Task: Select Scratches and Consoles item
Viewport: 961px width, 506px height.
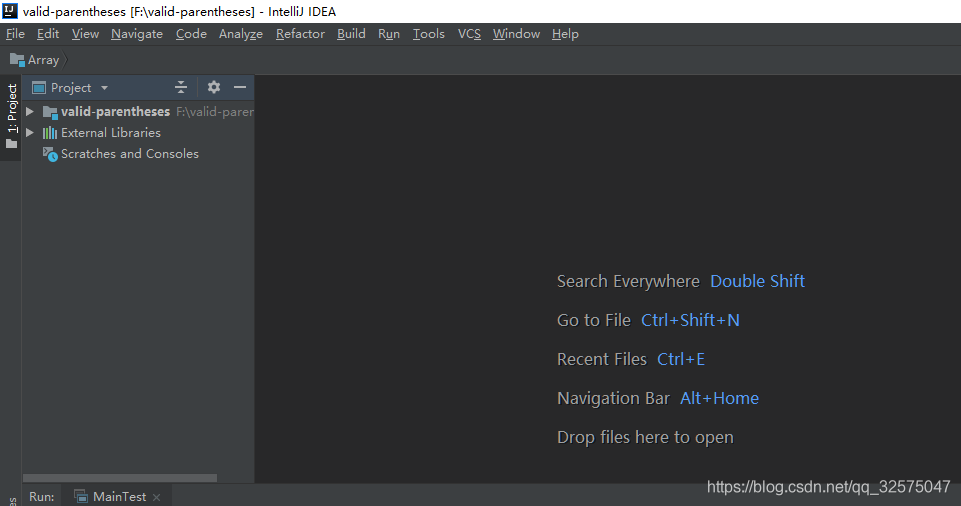Action: coord(130,154)
